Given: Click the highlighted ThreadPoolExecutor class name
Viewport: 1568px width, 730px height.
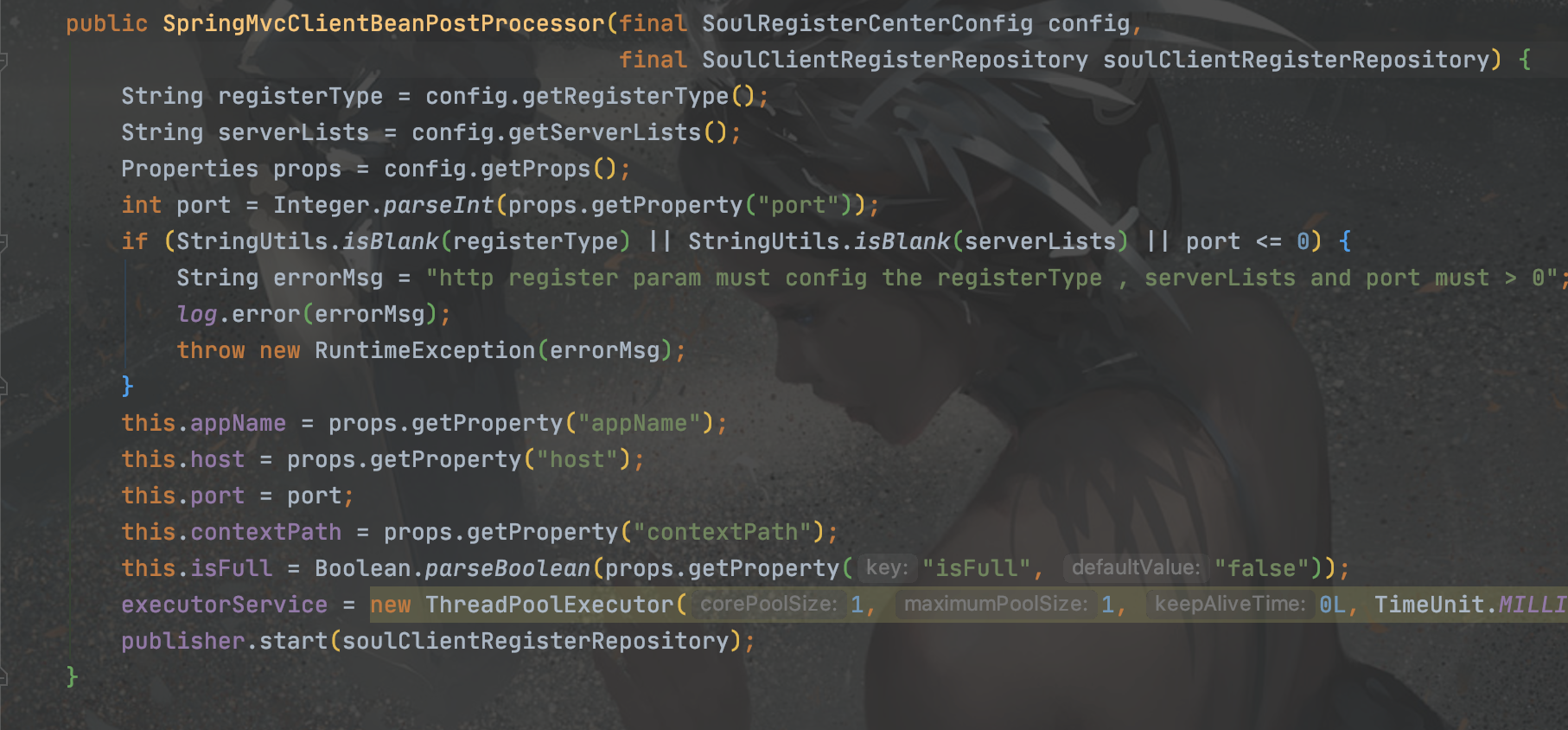Looking at the screenshot, I should pyautogui.click(x=549, y=605).
